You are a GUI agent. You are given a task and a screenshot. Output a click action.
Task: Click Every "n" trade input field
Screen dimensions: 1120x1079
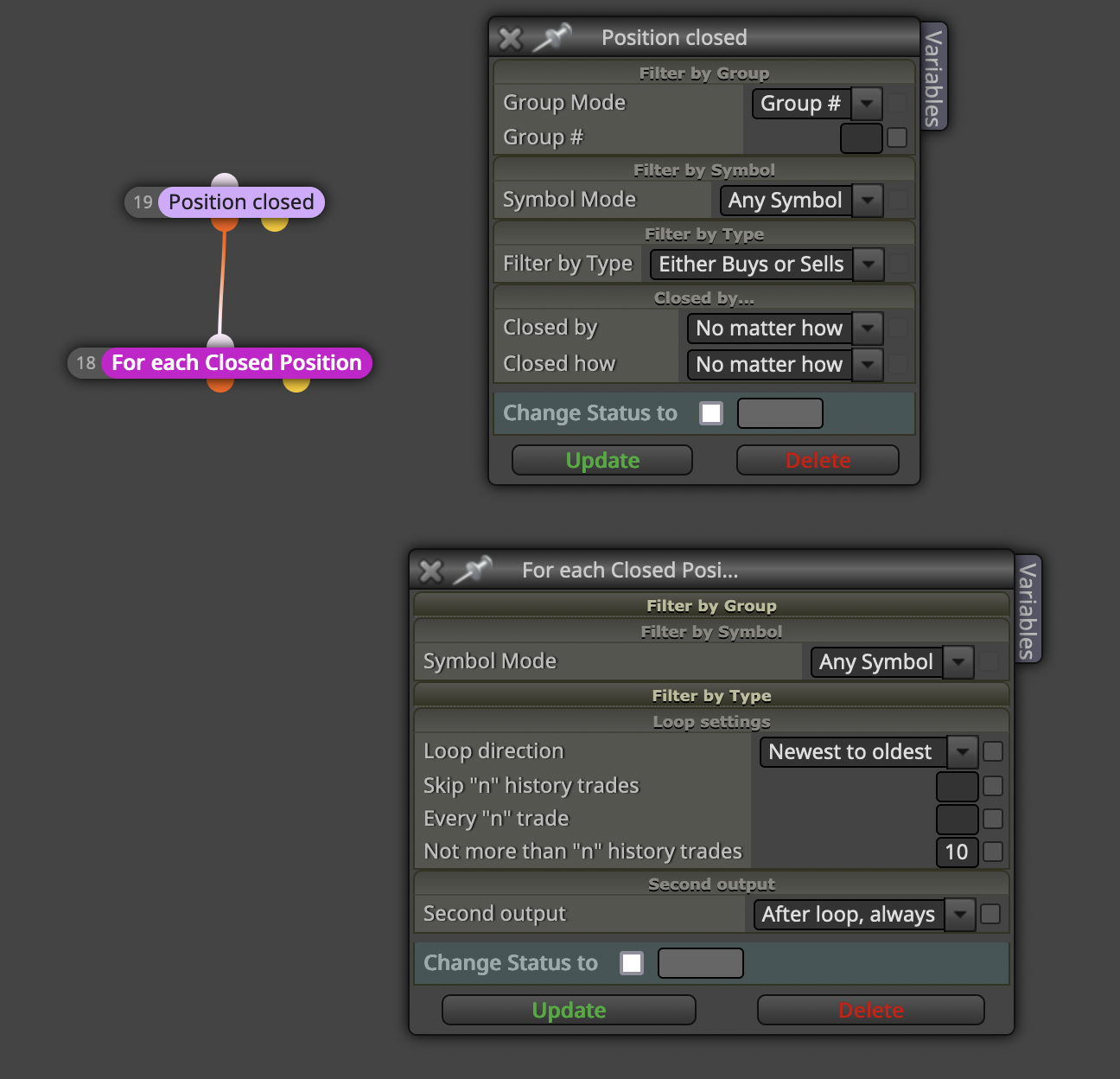pos(958,820)
